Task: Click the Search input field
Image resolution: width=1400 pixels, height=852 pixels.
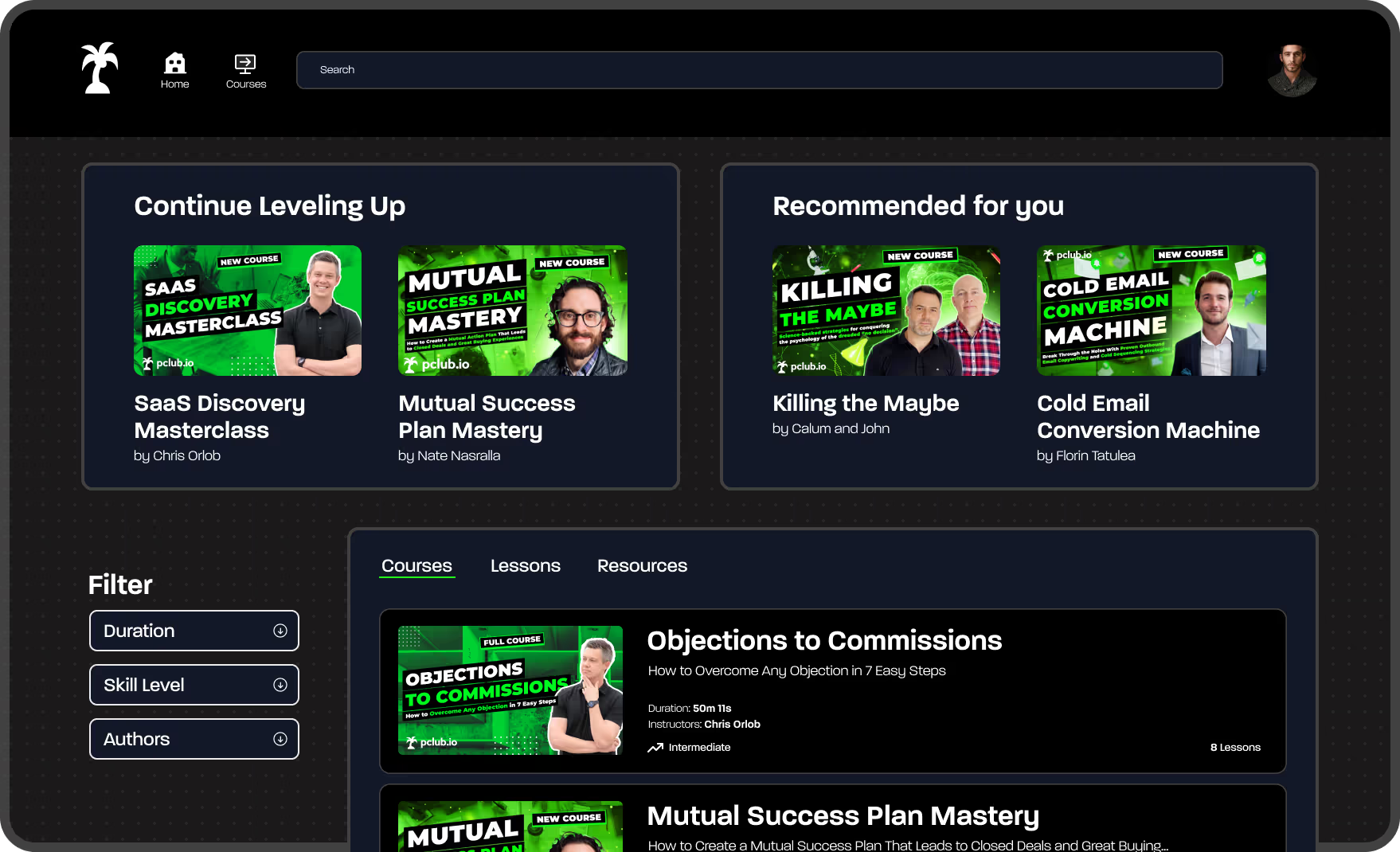Action: (760, 70)
